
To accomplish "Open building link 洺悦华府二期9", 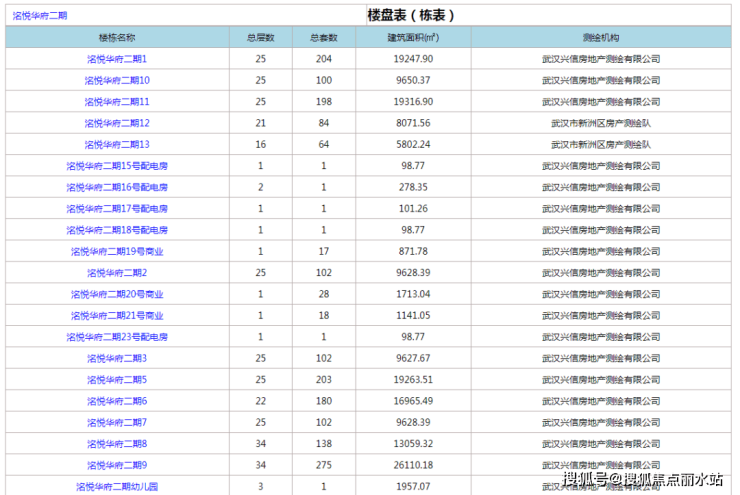I will pos(117,465).
